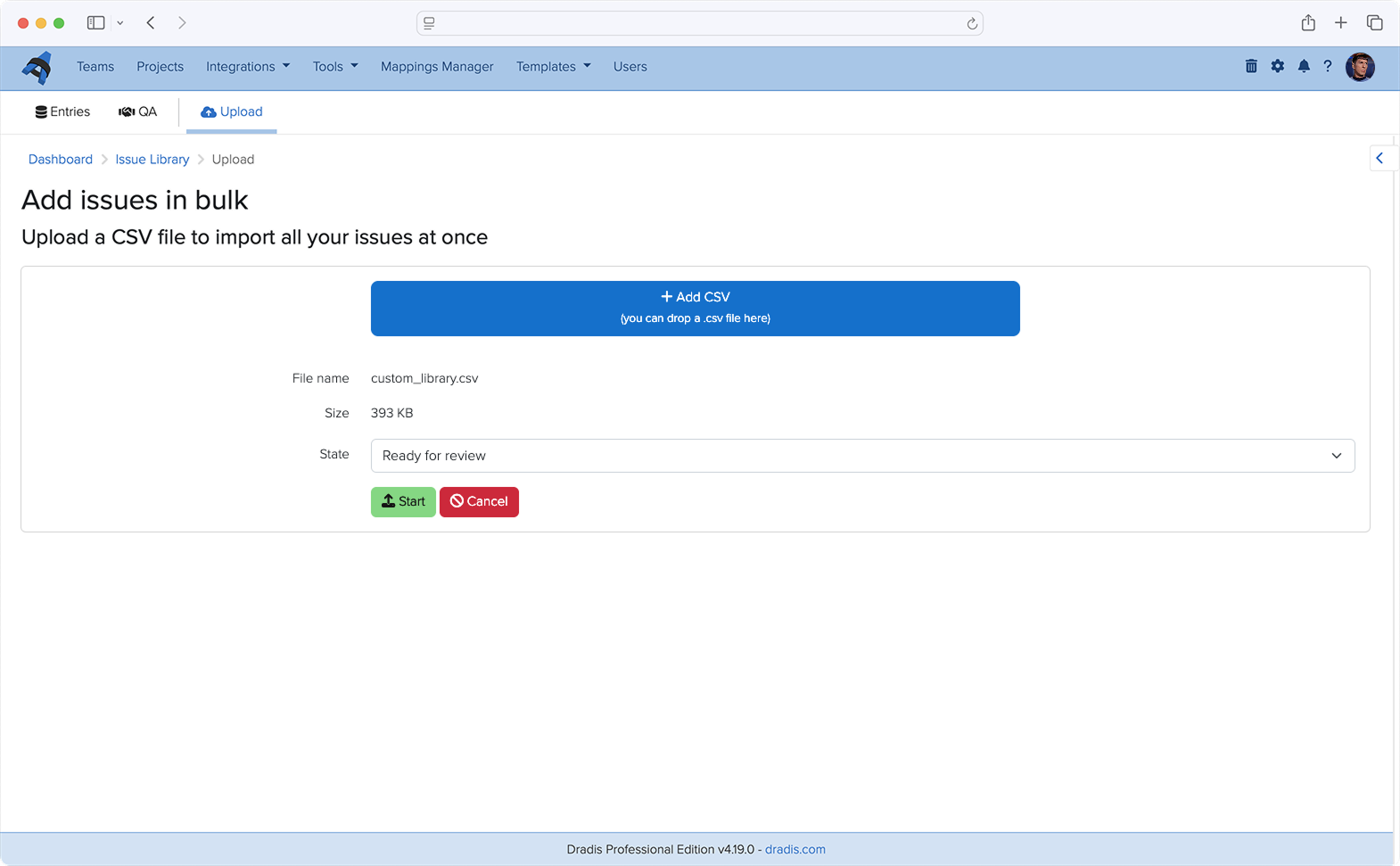Image resolution: width=1400 pixels, height=866 pixels.
Task: Open the Templates dropdown menu
Action: coord(553,67)
